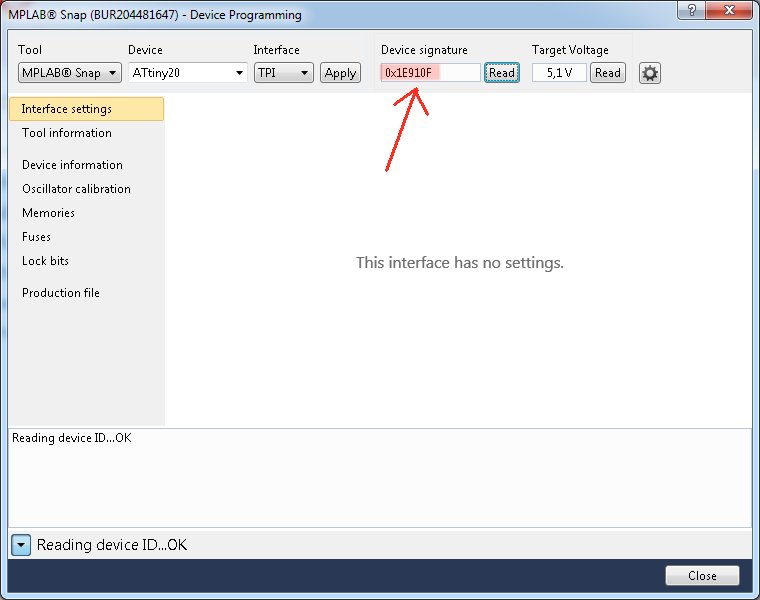Click the log line Reading device ID...OK

(x=72, y=438)
